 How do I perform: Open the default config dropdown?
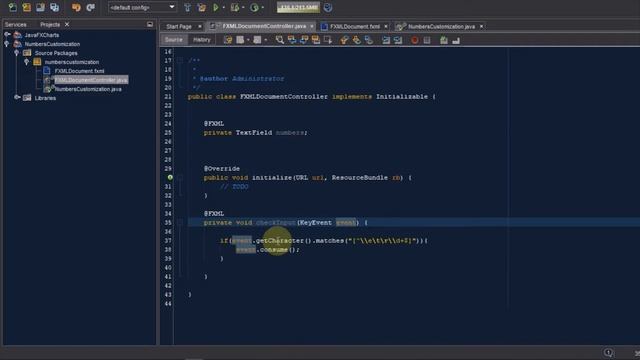click(142, 7)
